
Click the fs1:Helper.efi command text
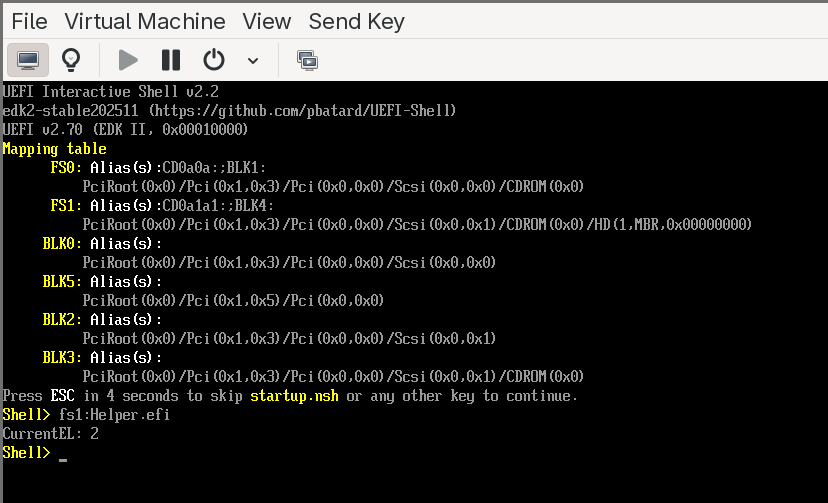click(x=114, y=415)
